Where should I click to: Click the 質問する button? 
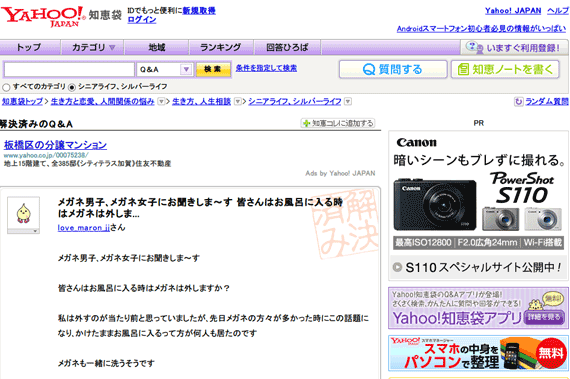coord(393,69)
